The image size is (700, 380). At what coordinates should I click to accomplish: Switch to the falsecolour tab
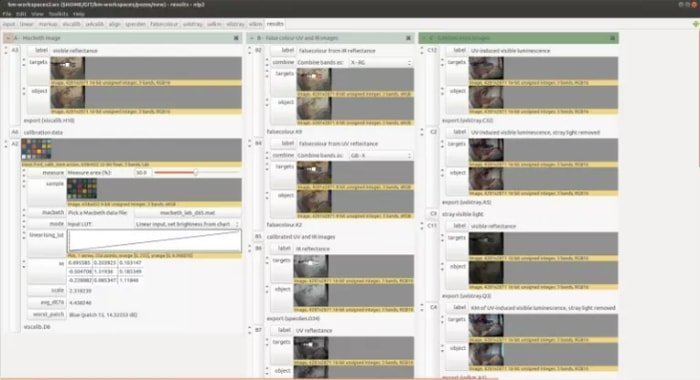tap(164, 24)
